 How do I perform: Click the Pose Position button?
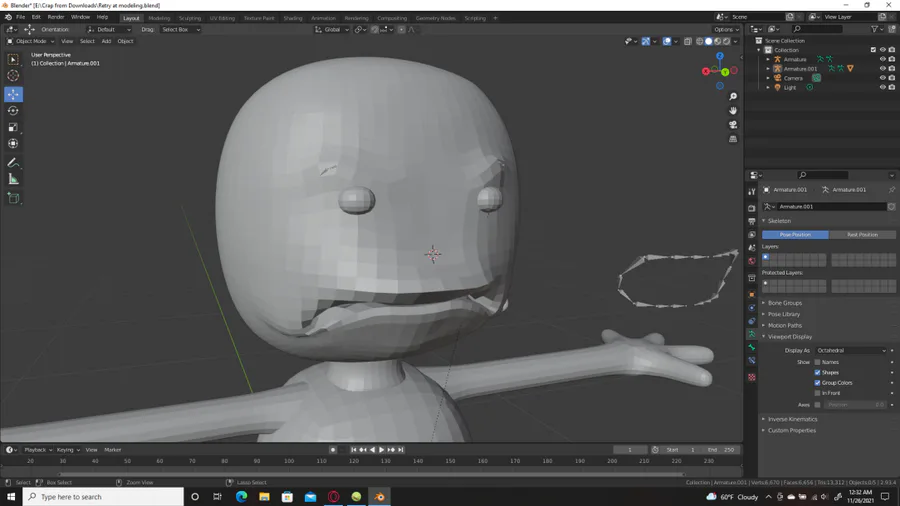pyautogui.click(x=795, y=235)
